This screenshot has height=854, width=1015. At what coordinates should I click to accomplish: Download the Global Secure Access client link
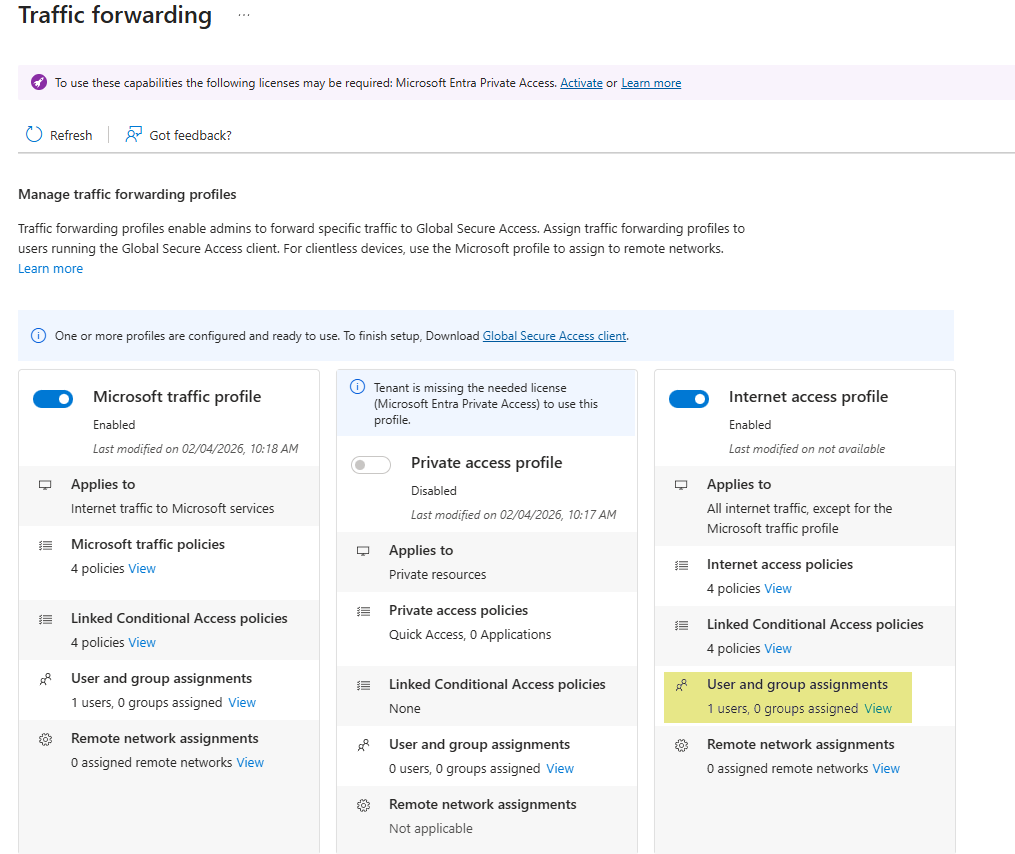(554, 336)
